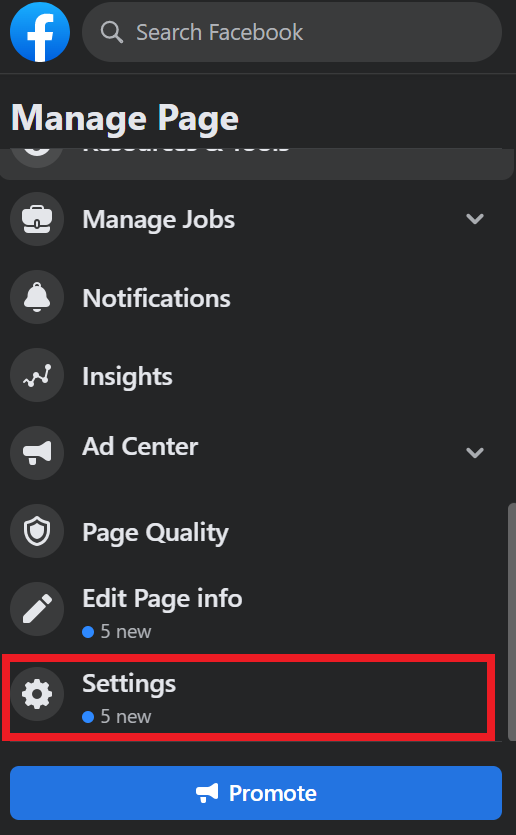Image resolution: width=516 pixels, height=835 pixels.
Task: Open the Settings gear icon
Action: [x=37, y=694]
